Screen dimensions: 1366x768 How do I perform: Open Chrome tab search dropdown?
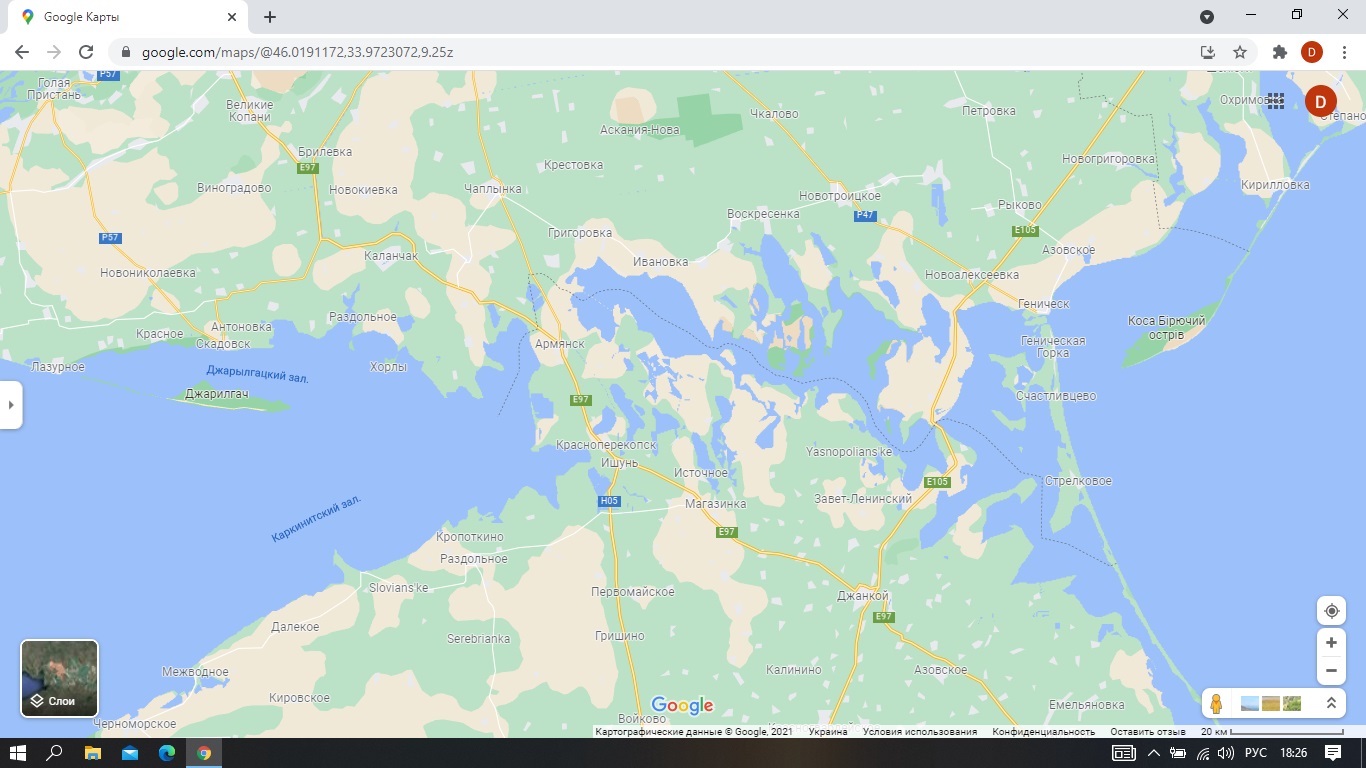pos(1207,17)
